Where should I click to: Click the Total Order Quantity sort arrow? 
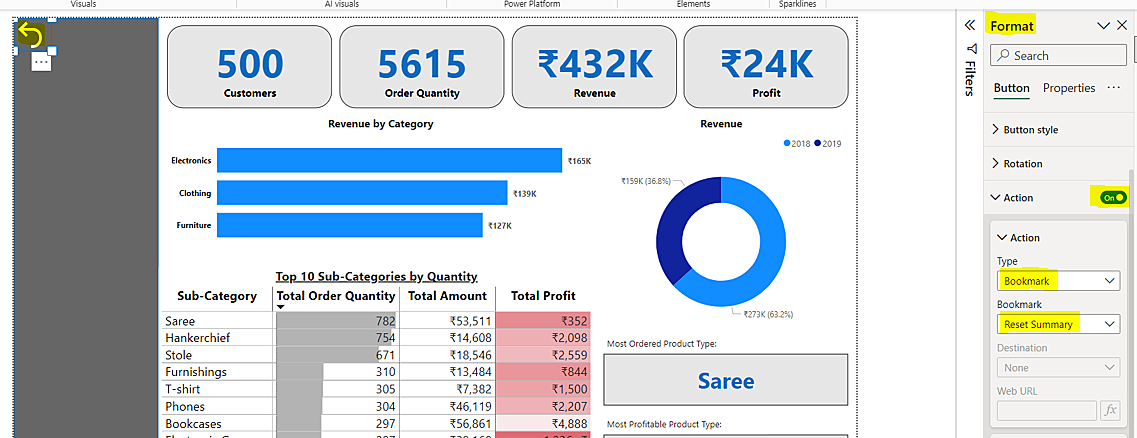[281, 308]
